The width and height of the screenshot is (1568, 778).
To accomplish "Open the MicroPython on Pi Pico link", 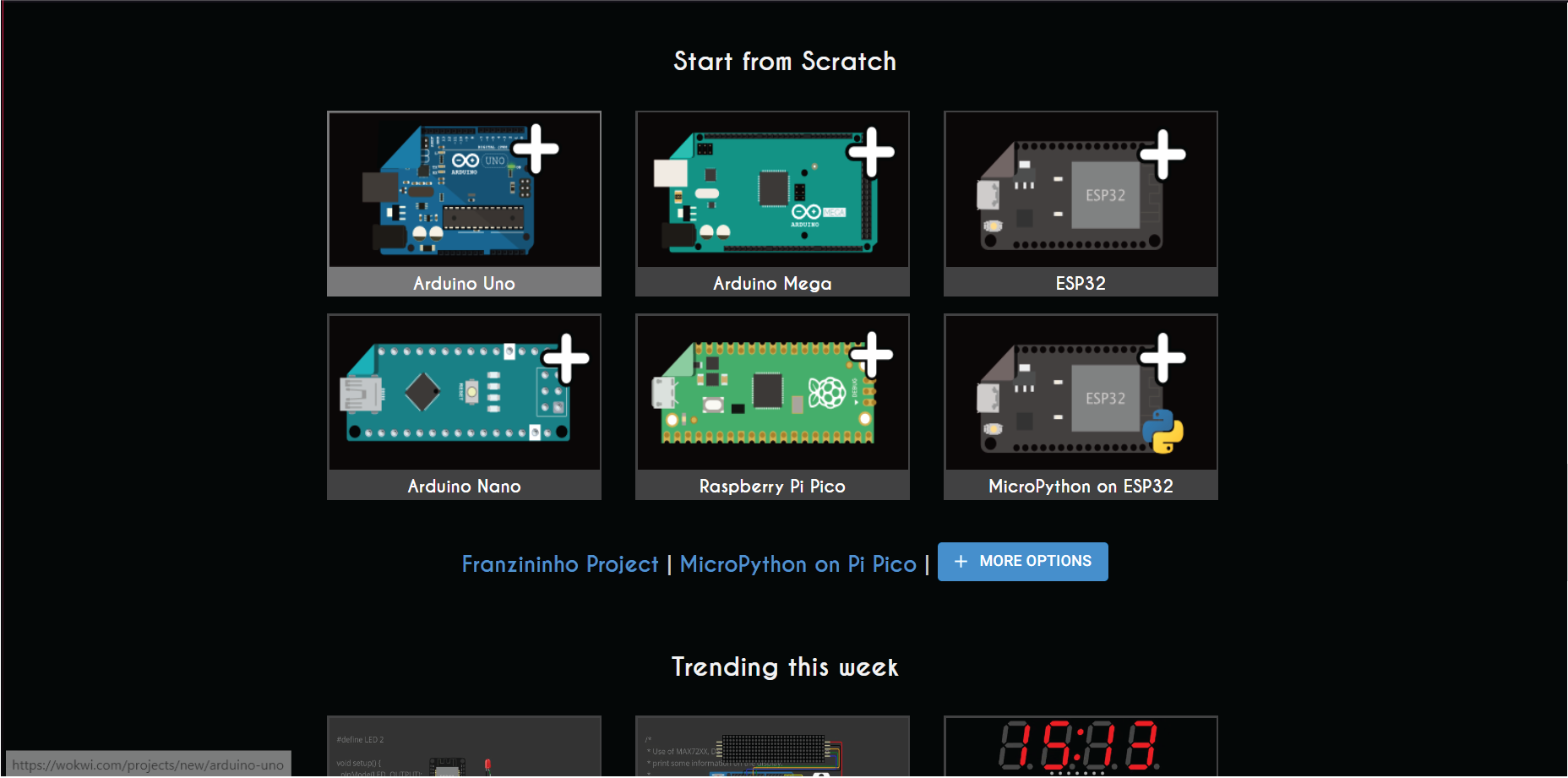I will coord(798,564).
